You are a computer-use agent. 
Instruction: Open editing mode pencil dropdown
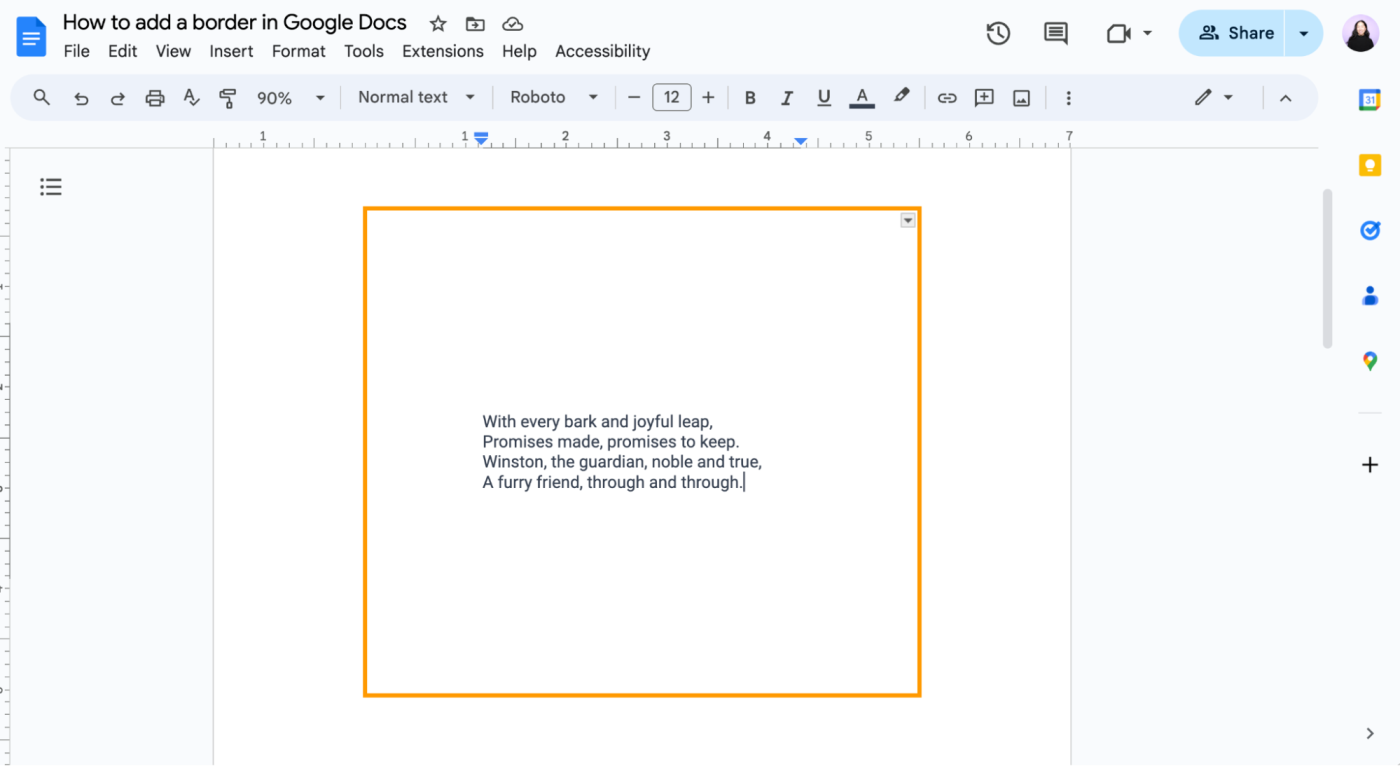[x=1214, y=97]
